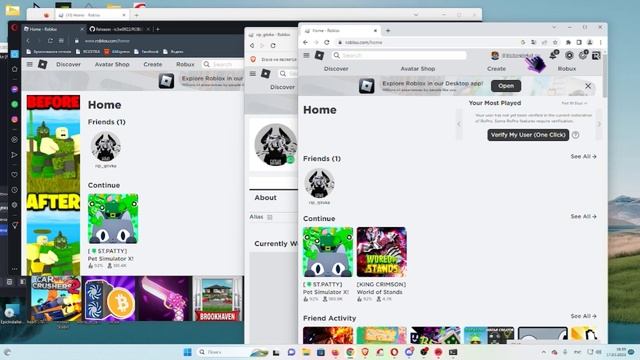
Task: Open Avatar Shop in the Opera Roblox nav
Action: [112, 64]
